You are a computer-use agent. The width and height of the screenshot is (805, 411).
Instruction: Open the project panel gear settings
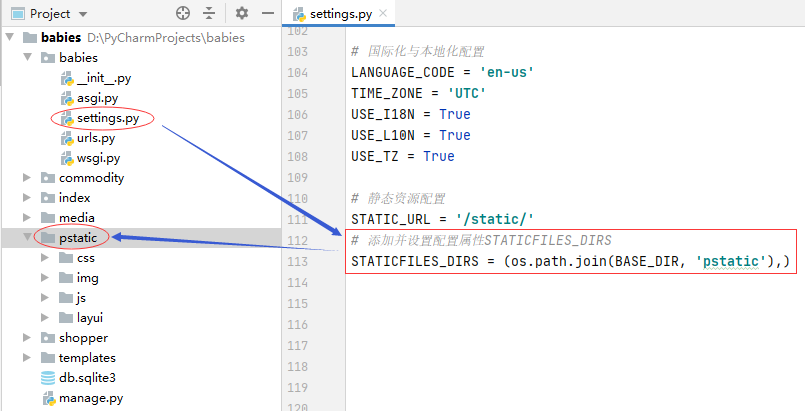242,13
